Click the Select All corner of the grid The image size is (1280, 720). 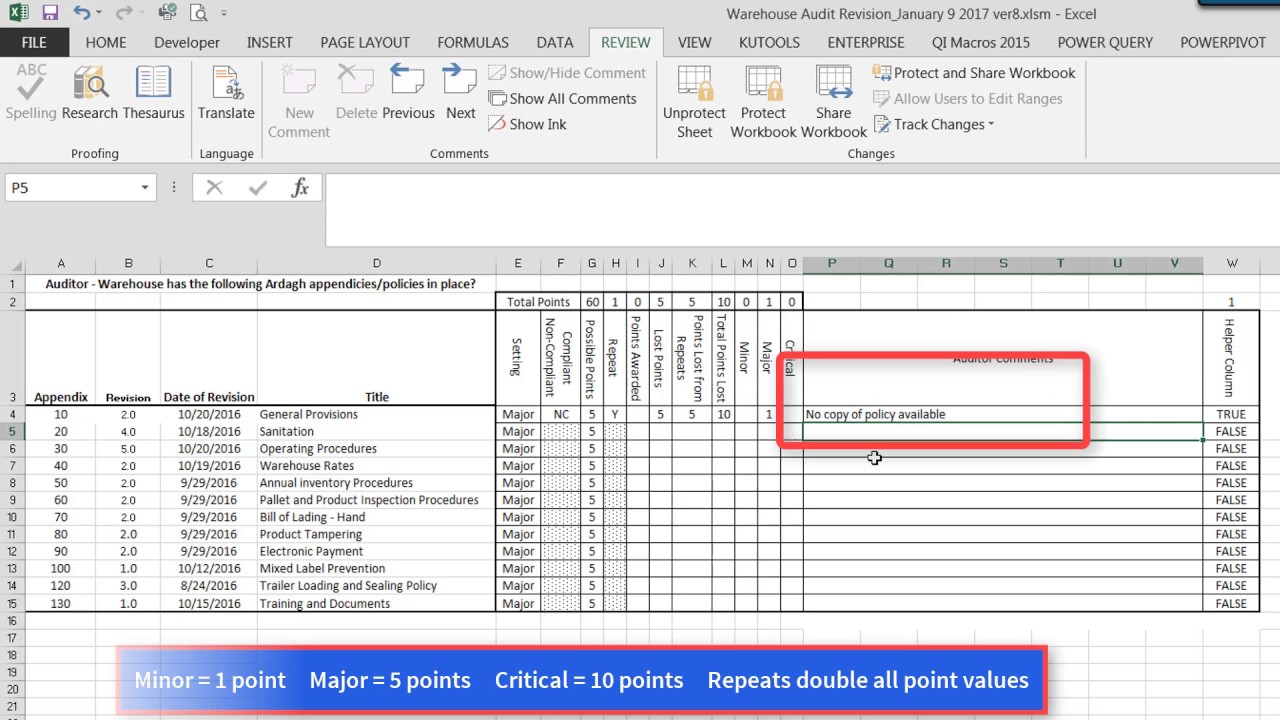coord(12,264)
